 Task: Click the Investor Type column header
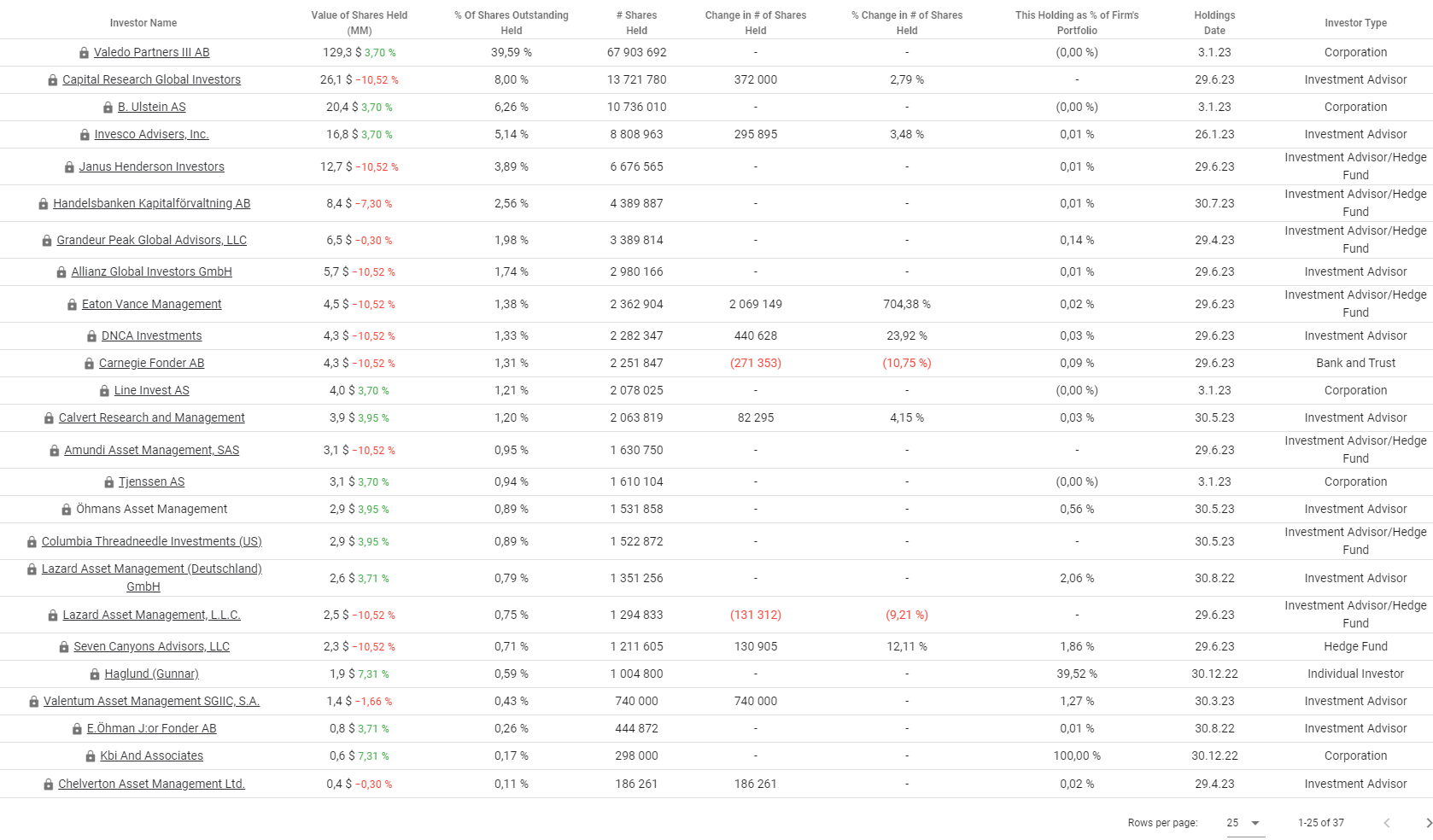[1355, 23]
